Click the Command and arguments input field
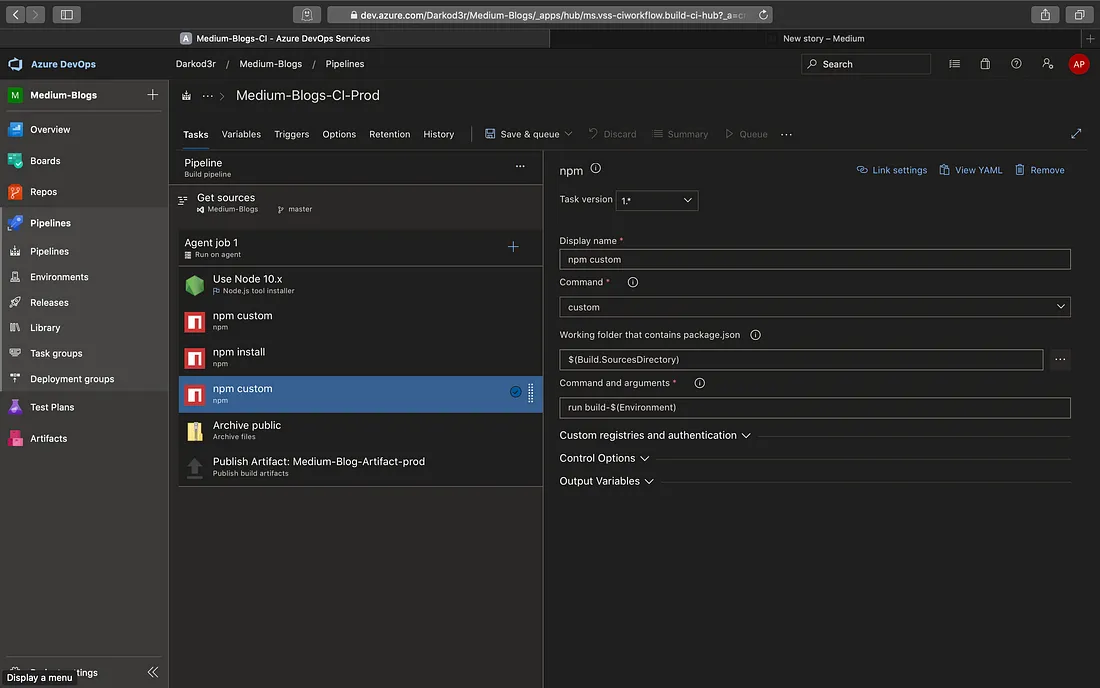The width and height of the screenshot is (1100, 688). [x=814, y=407]
